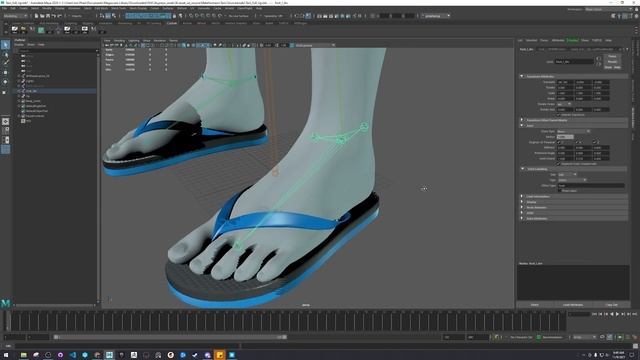Image resolution: width=640 pixels, height=360 pixels.
Task: Toggle Degrees of Freedom Y checkbox
Action: [x=577, y=142]
